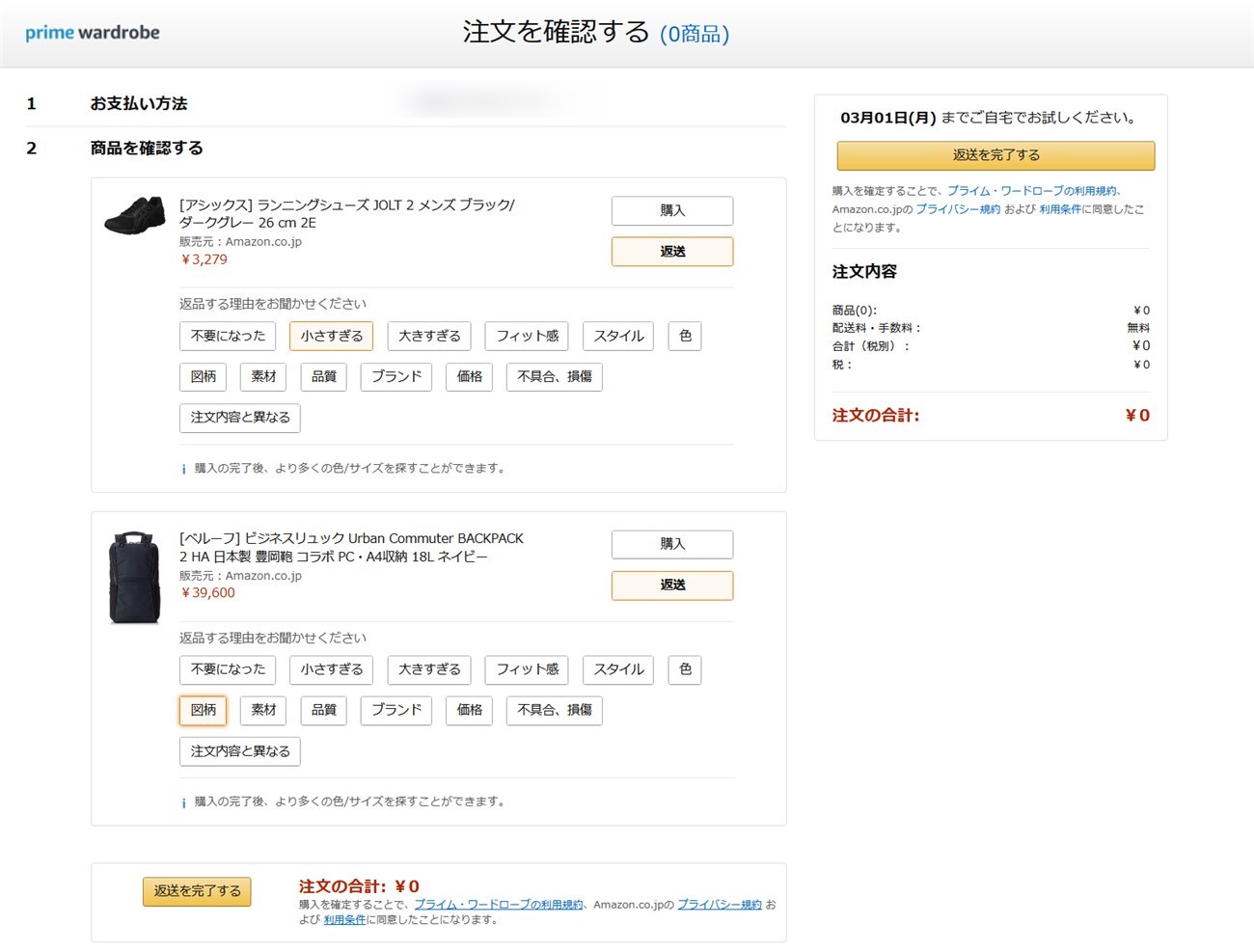This screenshot has height=952, width=1254.
Task: Select 不要になった reason for the backpack
Action: coord(228,669)
